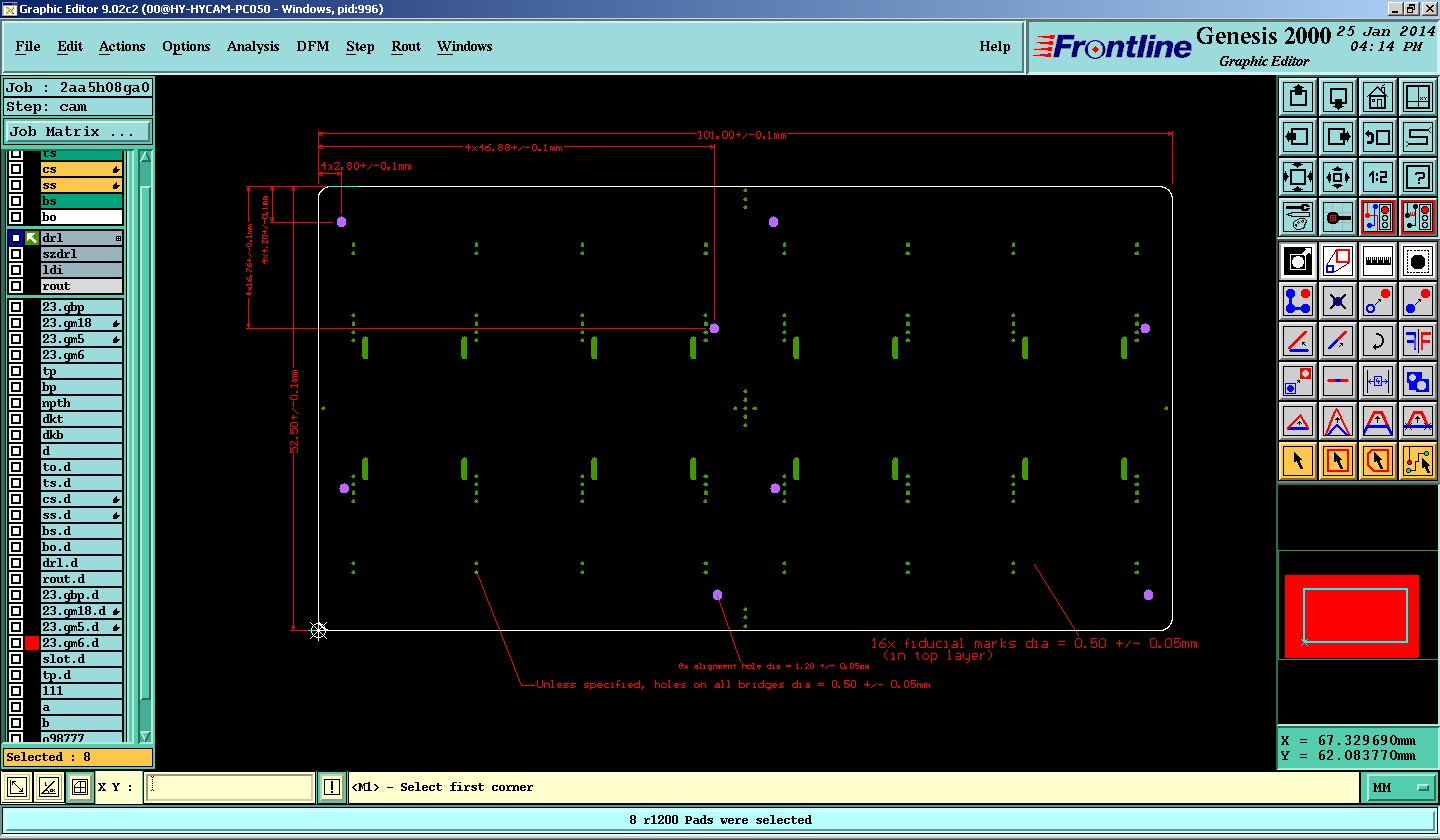1440x840 pixels.
Task: Toggle the bs layer display checkbox
Action: coord(16,201)
